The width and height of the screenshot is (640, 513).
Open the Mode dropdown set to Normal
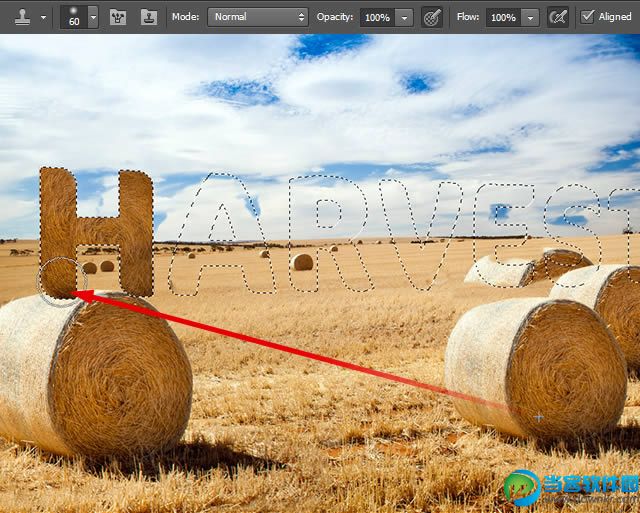(x=258, y=17)
